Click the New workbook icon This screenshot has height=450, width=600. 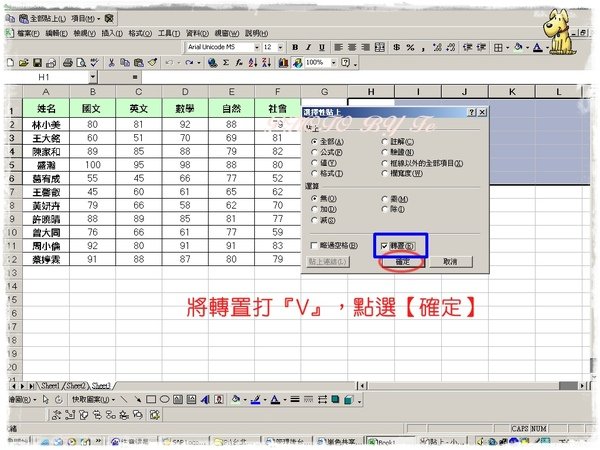[x=11, y=62]
